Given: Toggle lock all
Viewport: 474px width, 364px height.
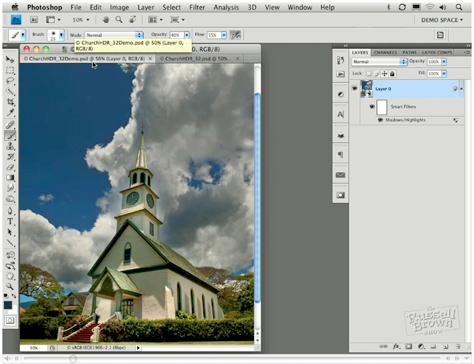Looking at the screenshot, I should (392, 74).
